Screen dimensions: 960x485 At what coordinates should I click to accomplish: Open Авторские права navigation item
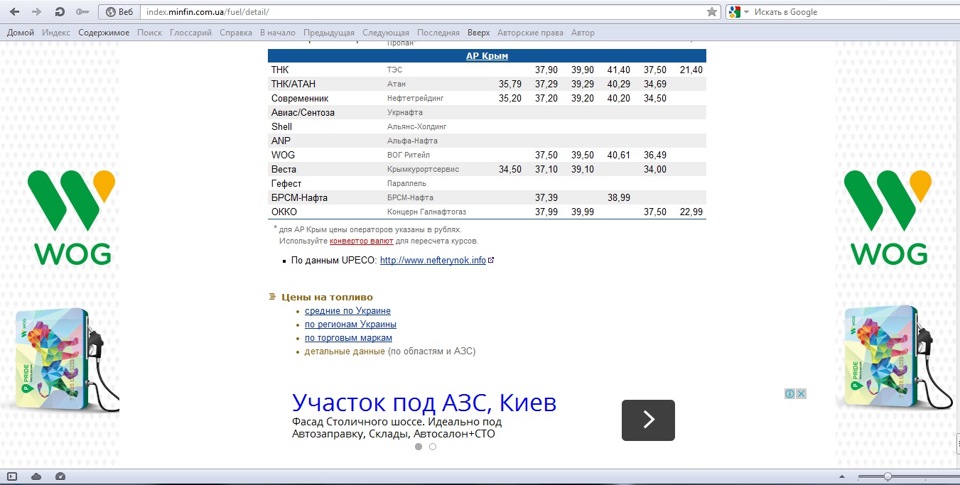pos(530,33)
